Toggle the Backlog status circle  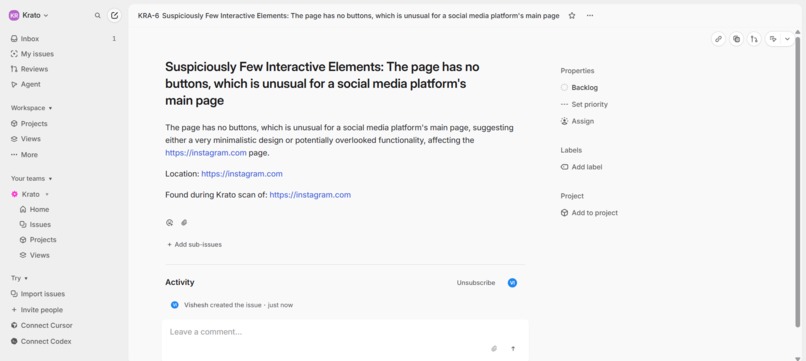(x=564, y=87)
